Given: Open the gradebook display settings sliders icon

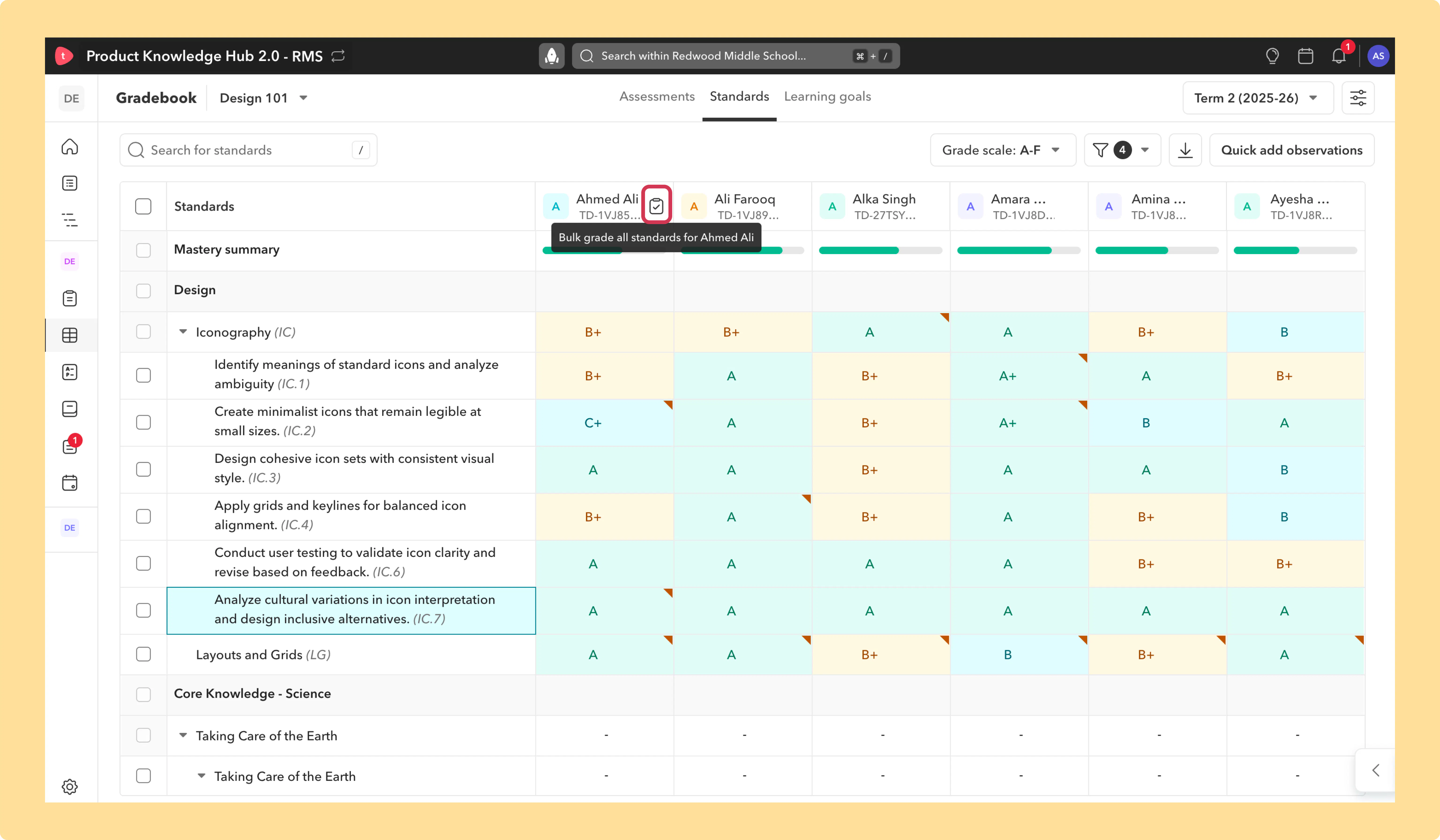Looking at the screenshot, I should 1358,98.
